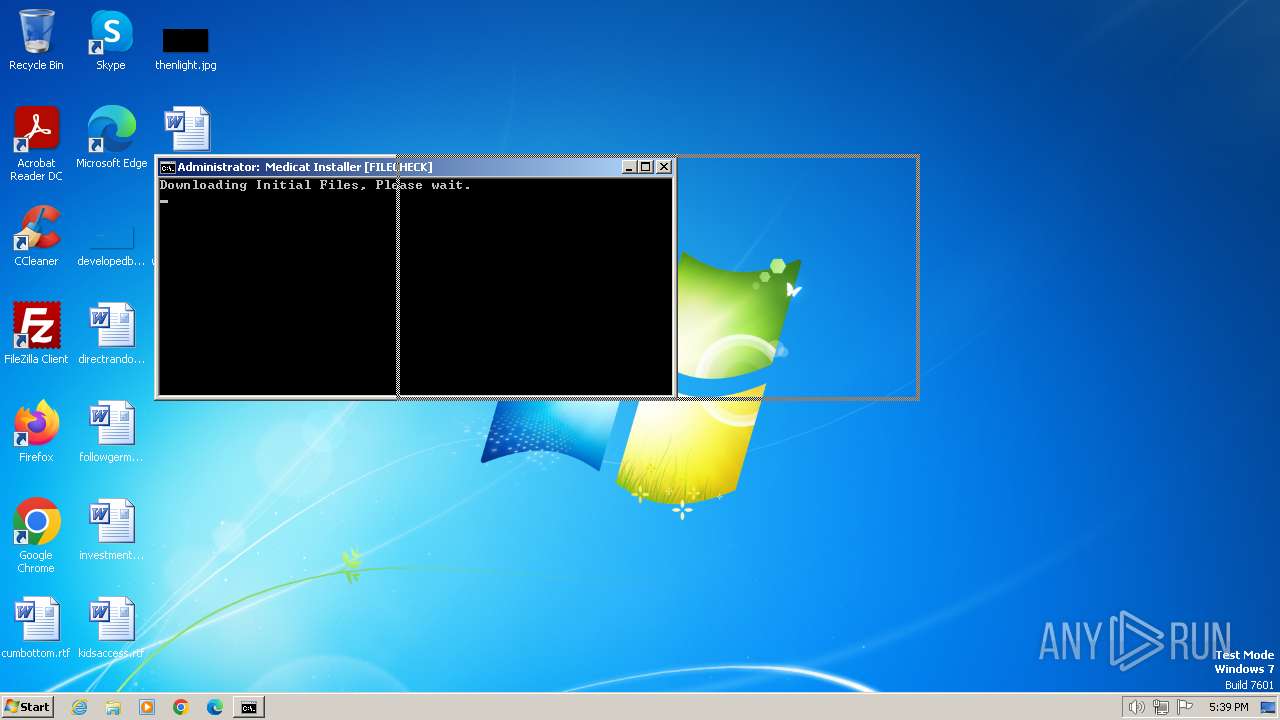Launch Skype from the desktop
The width and height of the screenshot is (1280, 720).
point(111,40)
